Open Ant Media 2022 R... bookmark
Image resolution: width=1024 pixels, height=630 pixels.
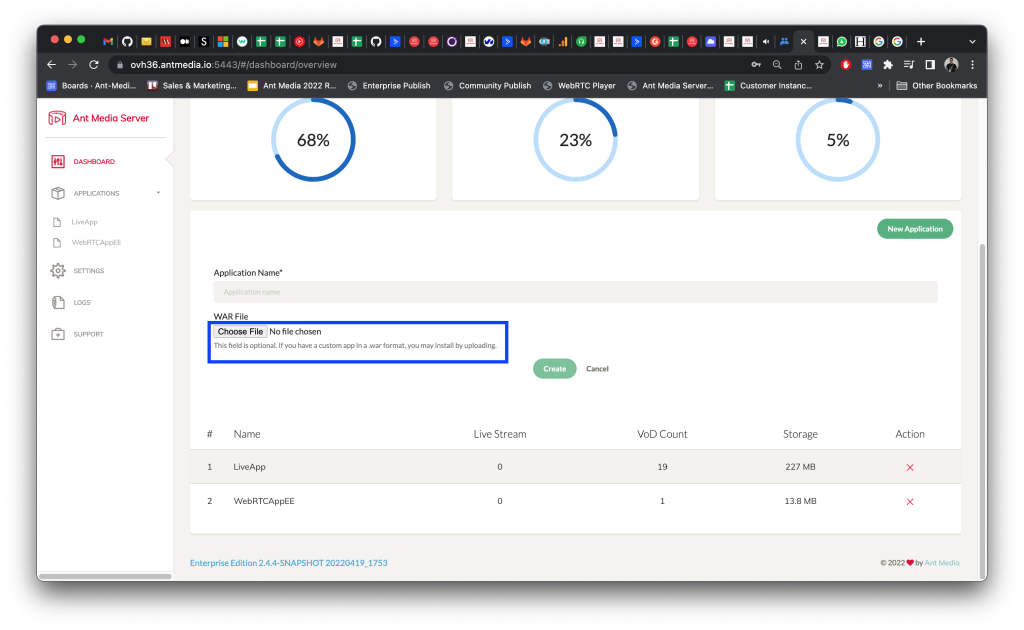(x=292, y=86)
